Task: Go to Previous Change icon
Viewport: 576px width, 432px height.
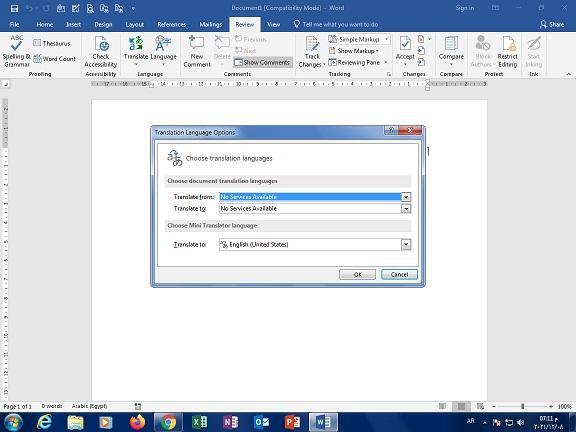Action: point(422,51)
